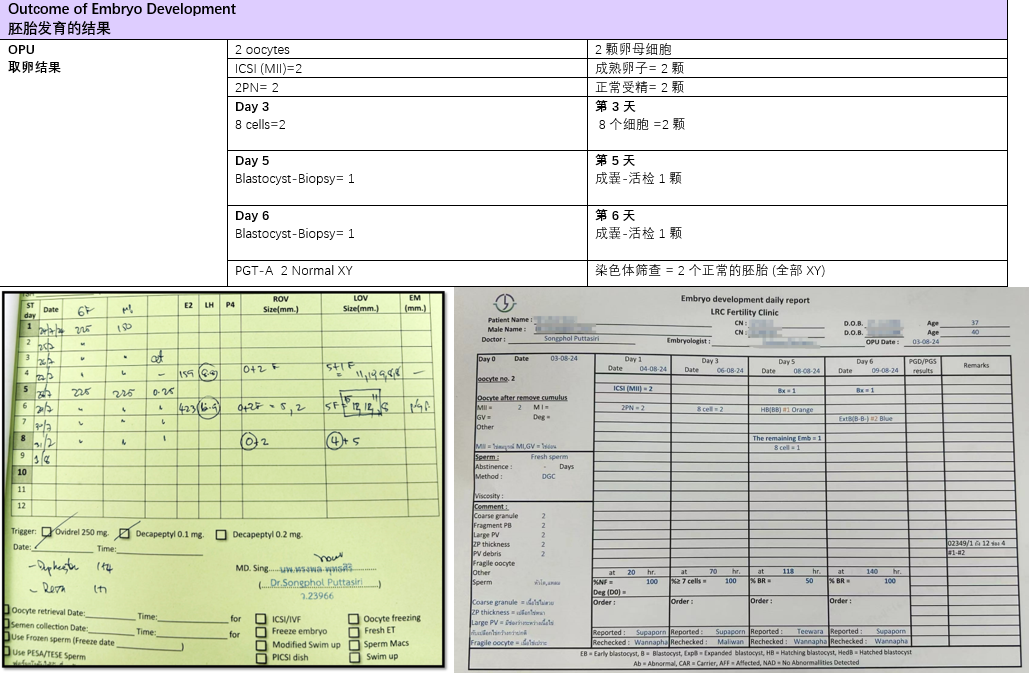Select the 'Day 3' bold heading cell
Image resolution: width=1029 pixels, height=674 pixels.
[x=252, y=106]
